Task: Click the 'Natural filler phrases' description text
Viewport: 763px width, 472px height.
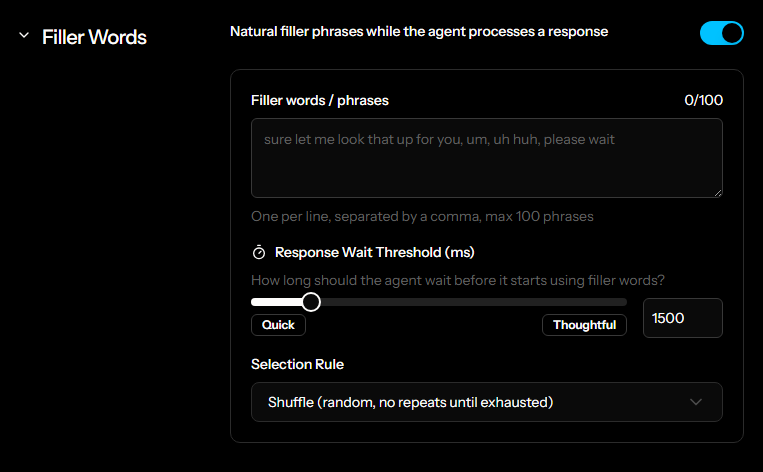Action: click(418, 32)
